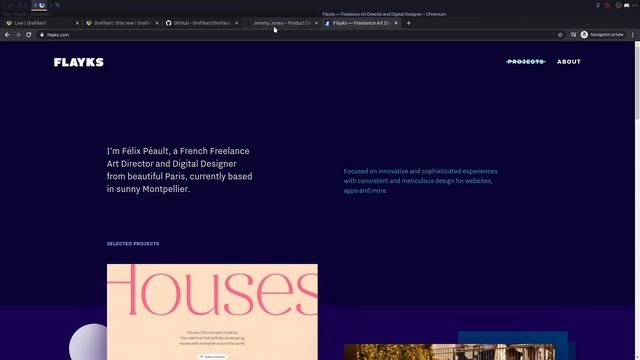Screen dimensions: 640x360
Task: Close the Flayks tab
Action: tap(396, 23)
